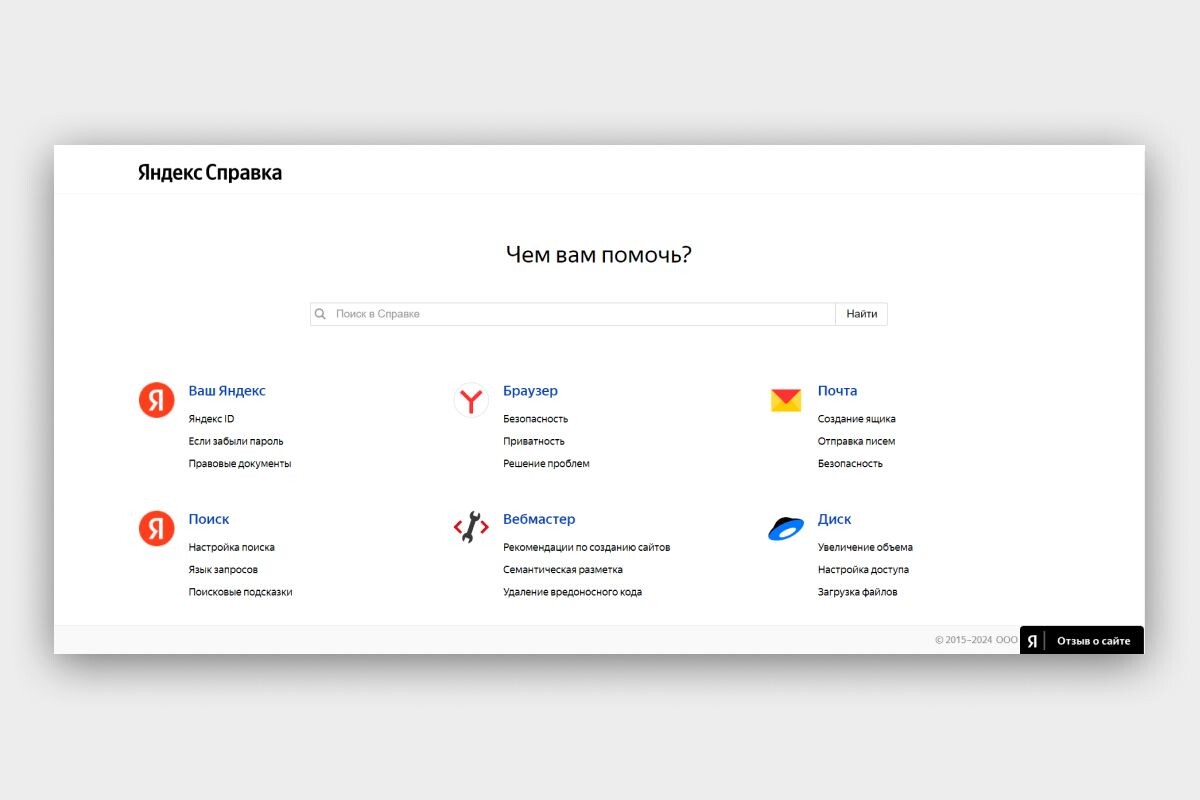Click the Вебмастер wrench icon
1200x800 pixels.
coord(471,527)
